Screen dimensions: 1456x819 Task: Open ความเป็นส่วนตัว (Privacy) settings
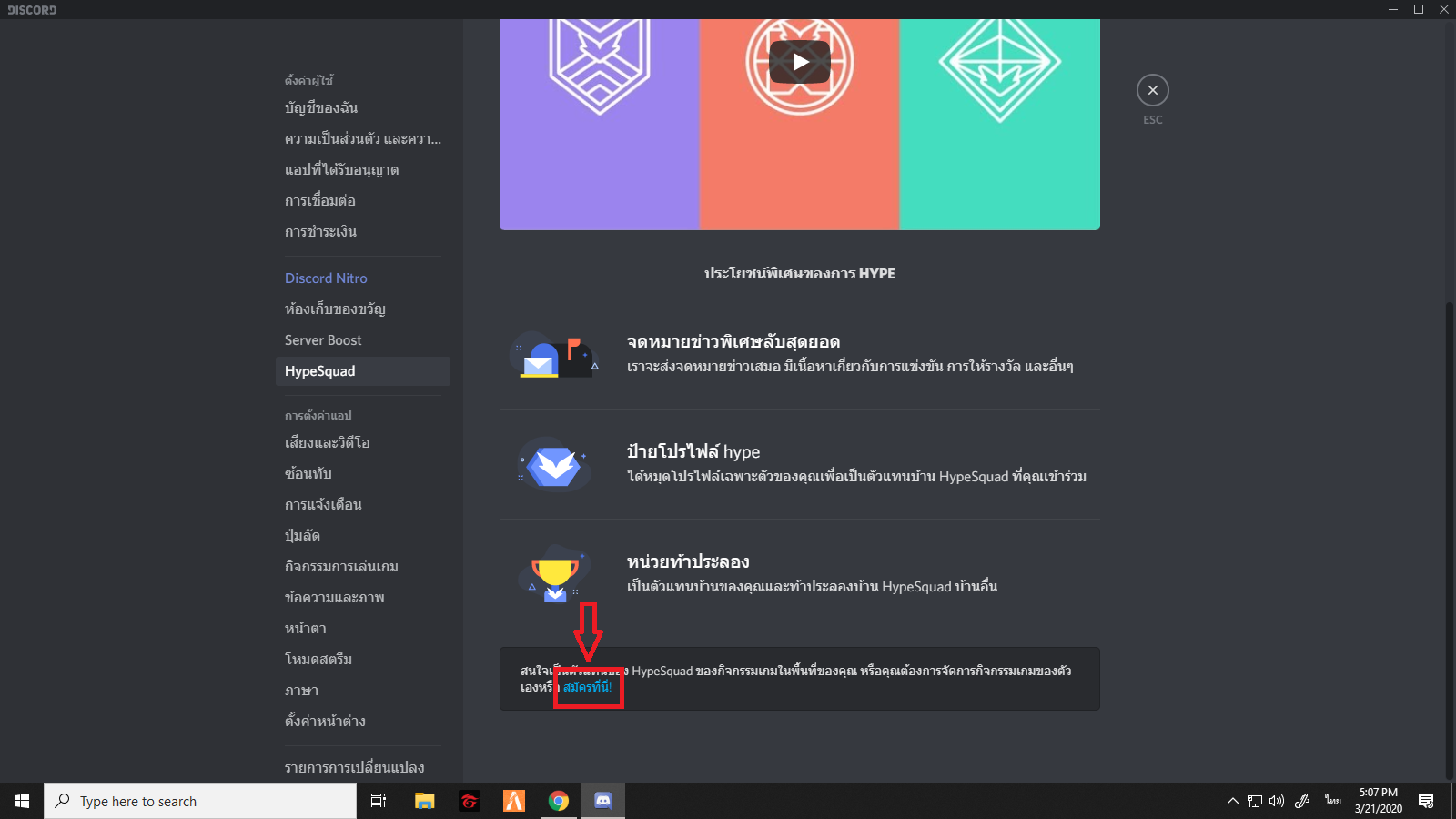point(363,138)
